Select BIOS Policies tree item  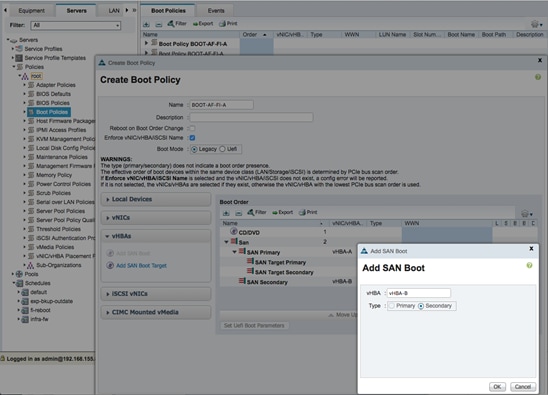pos(53,103)
